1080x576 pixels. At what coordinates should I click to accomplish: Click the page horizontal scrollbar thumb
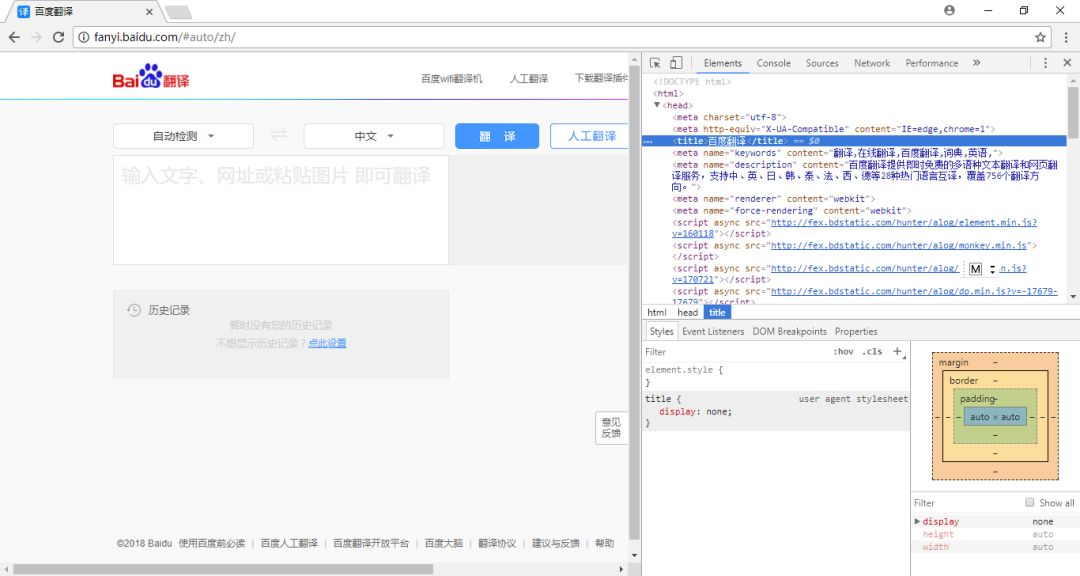(x=223, y=569)
